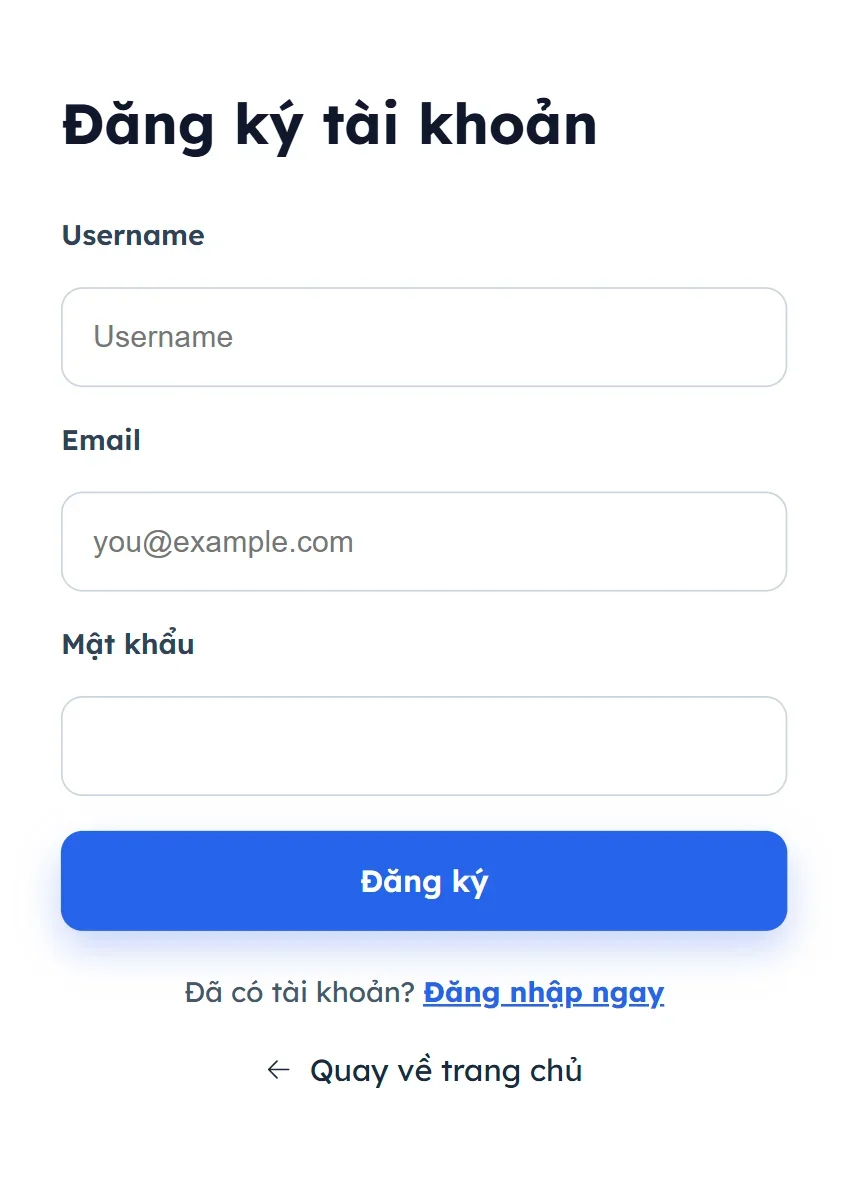847x1193 pixels.
Task: Select the Mật khẩu password field
Action: coord(424,746)
